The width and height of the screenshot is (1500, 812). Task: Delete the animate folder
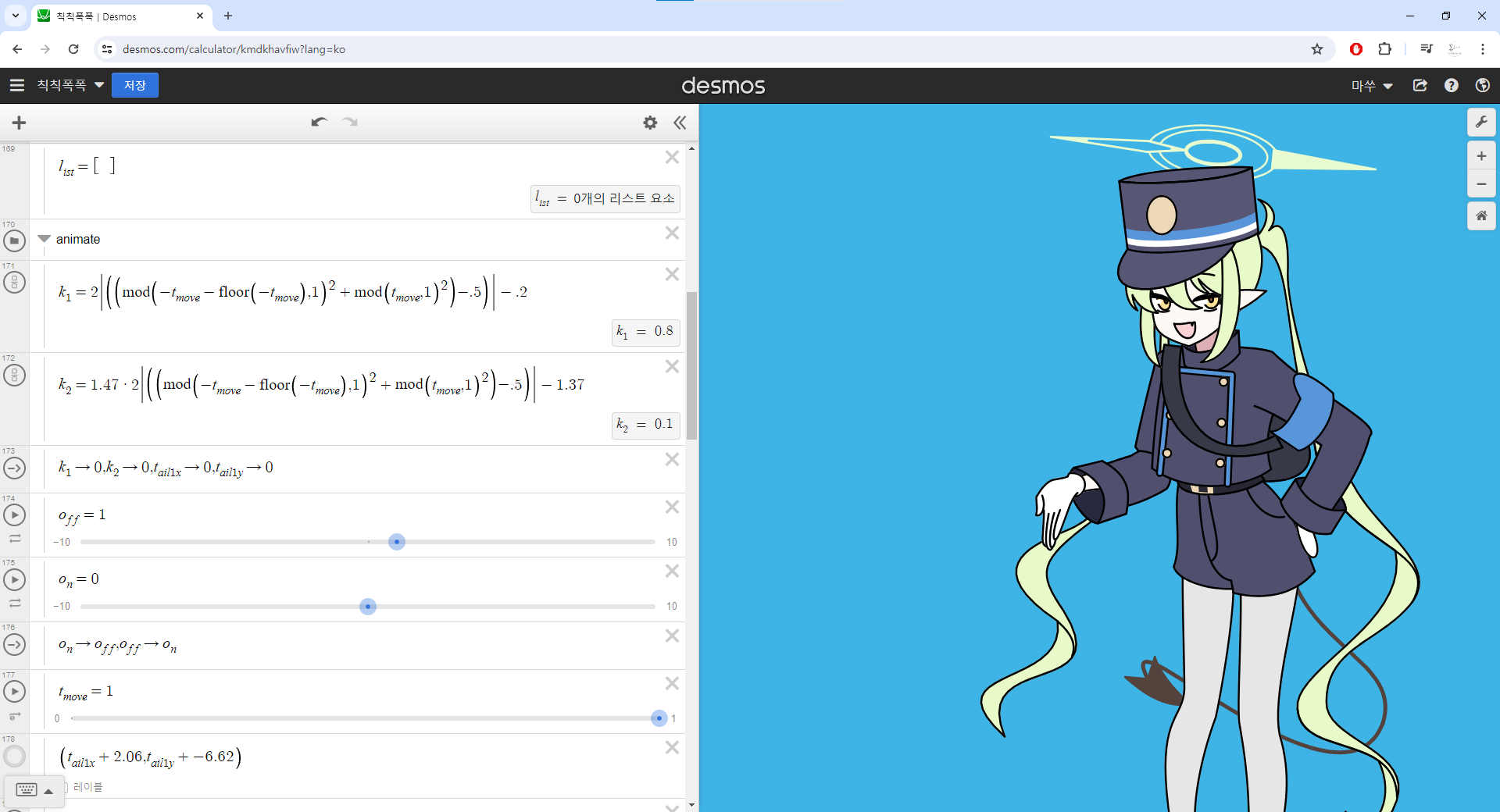pyautogui.click(x=672, y=233)
